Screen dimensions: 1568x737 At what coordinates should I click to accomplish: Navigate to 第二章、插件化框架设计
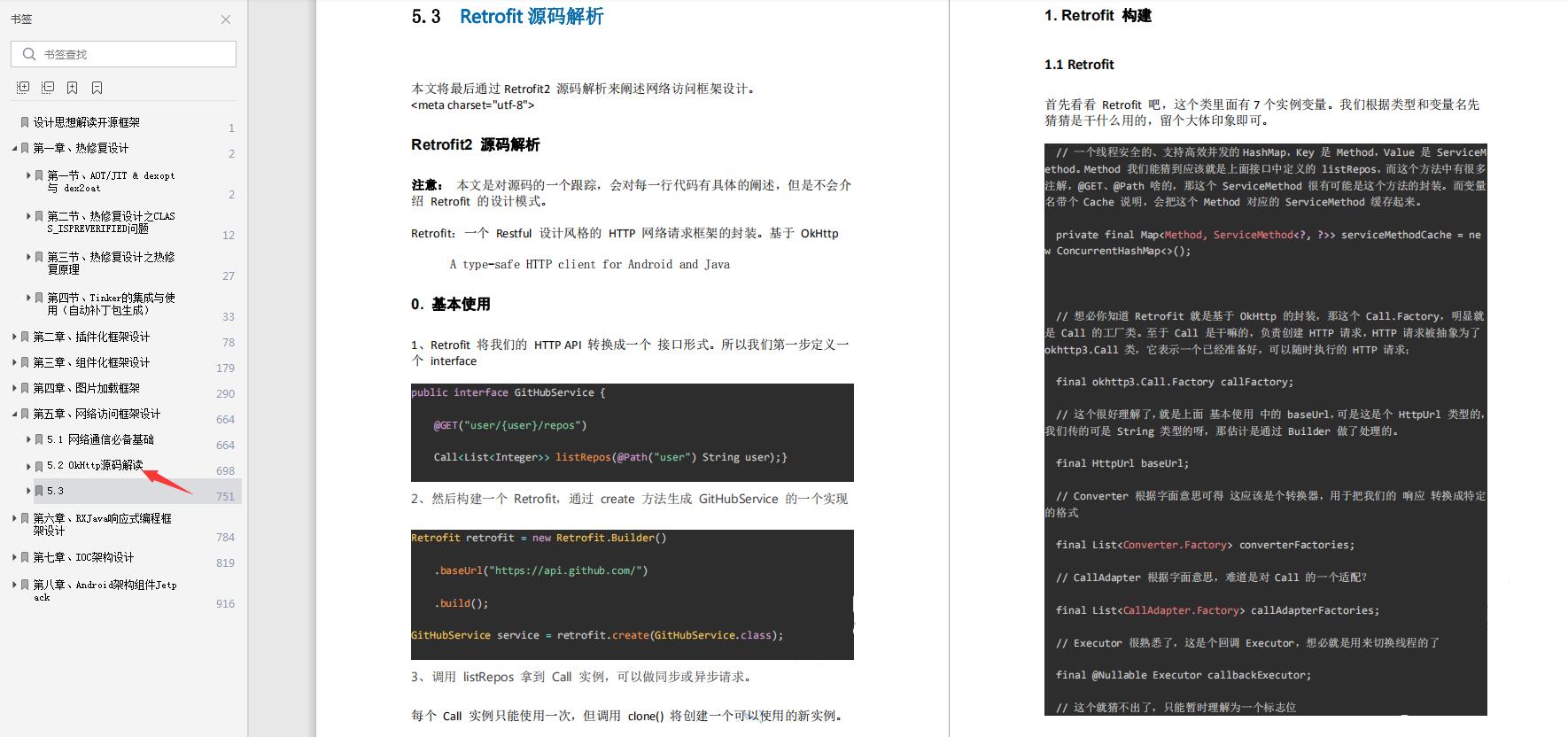click(x=91, y=337)
